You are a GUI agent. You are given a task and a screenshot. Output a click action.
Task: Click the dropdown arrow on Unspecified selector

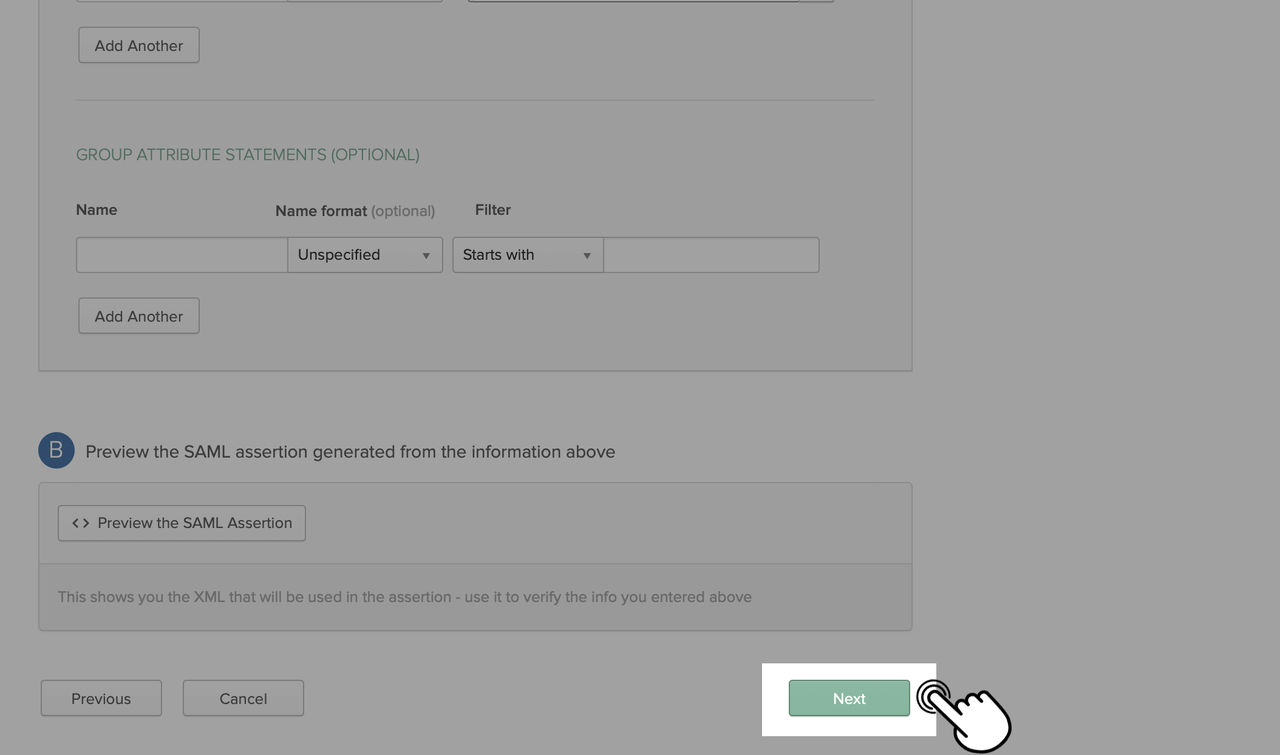[426, 255]
